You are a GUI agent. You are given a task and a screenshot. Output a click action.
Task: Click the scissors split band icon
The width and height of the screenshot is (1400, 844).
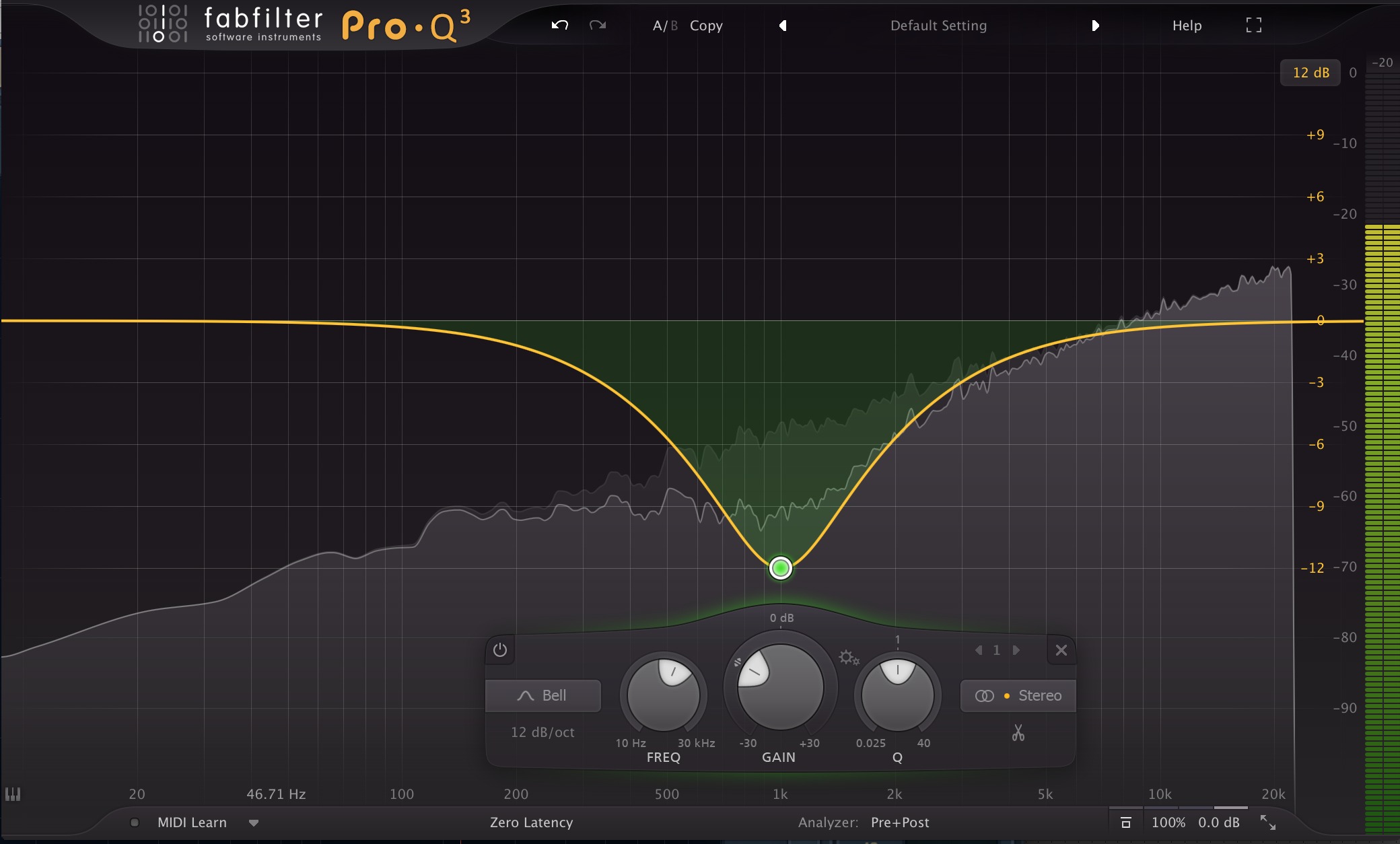tap(1018, 733)
